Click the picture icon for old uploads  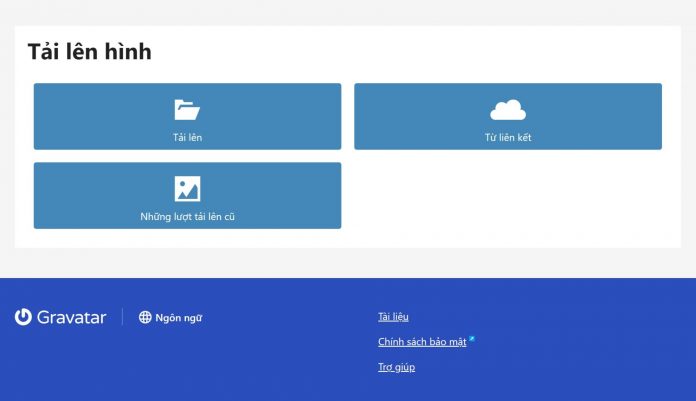[x=187, y=188]
